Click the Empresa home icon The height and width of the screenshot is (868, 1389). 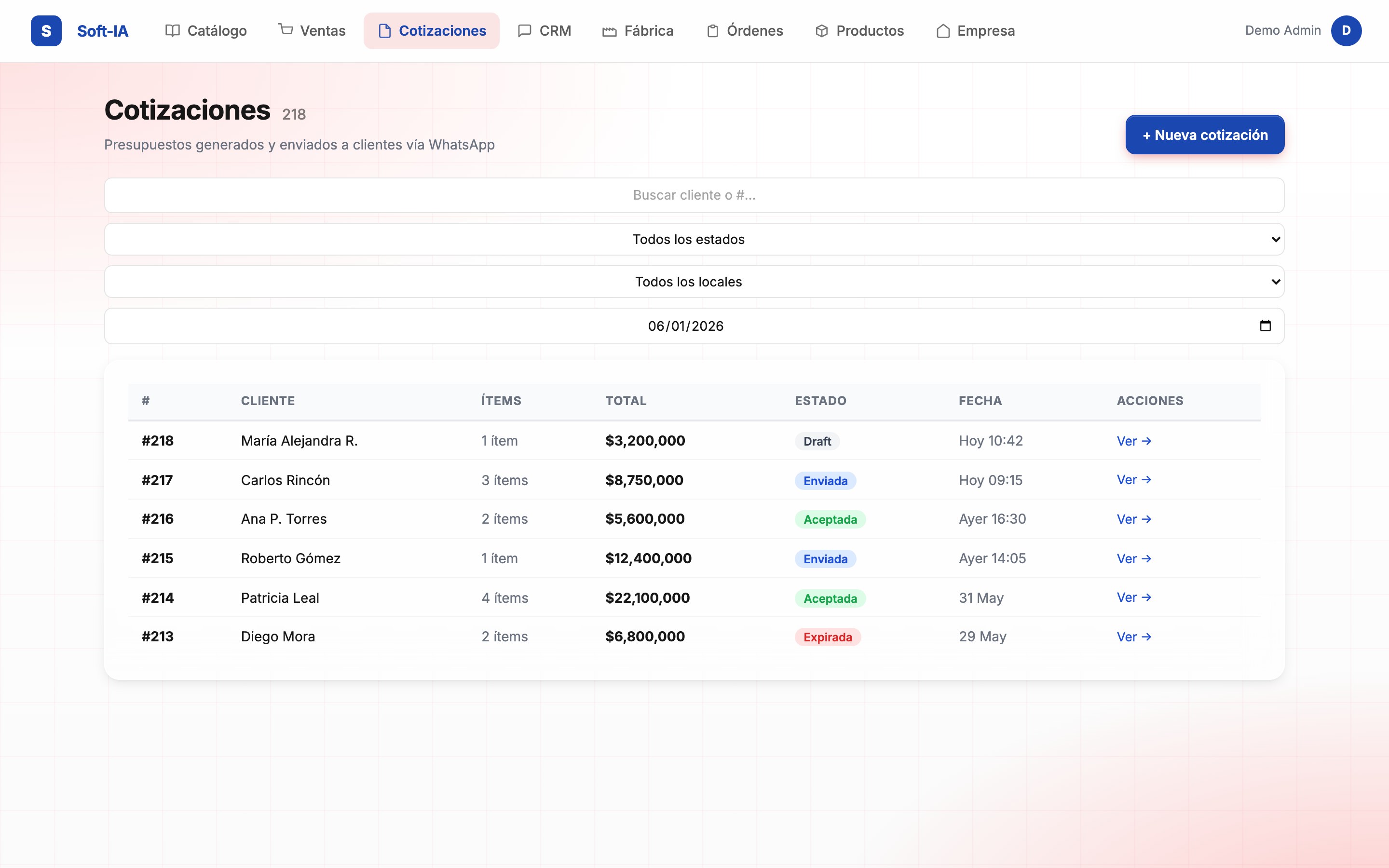[942, 31]
